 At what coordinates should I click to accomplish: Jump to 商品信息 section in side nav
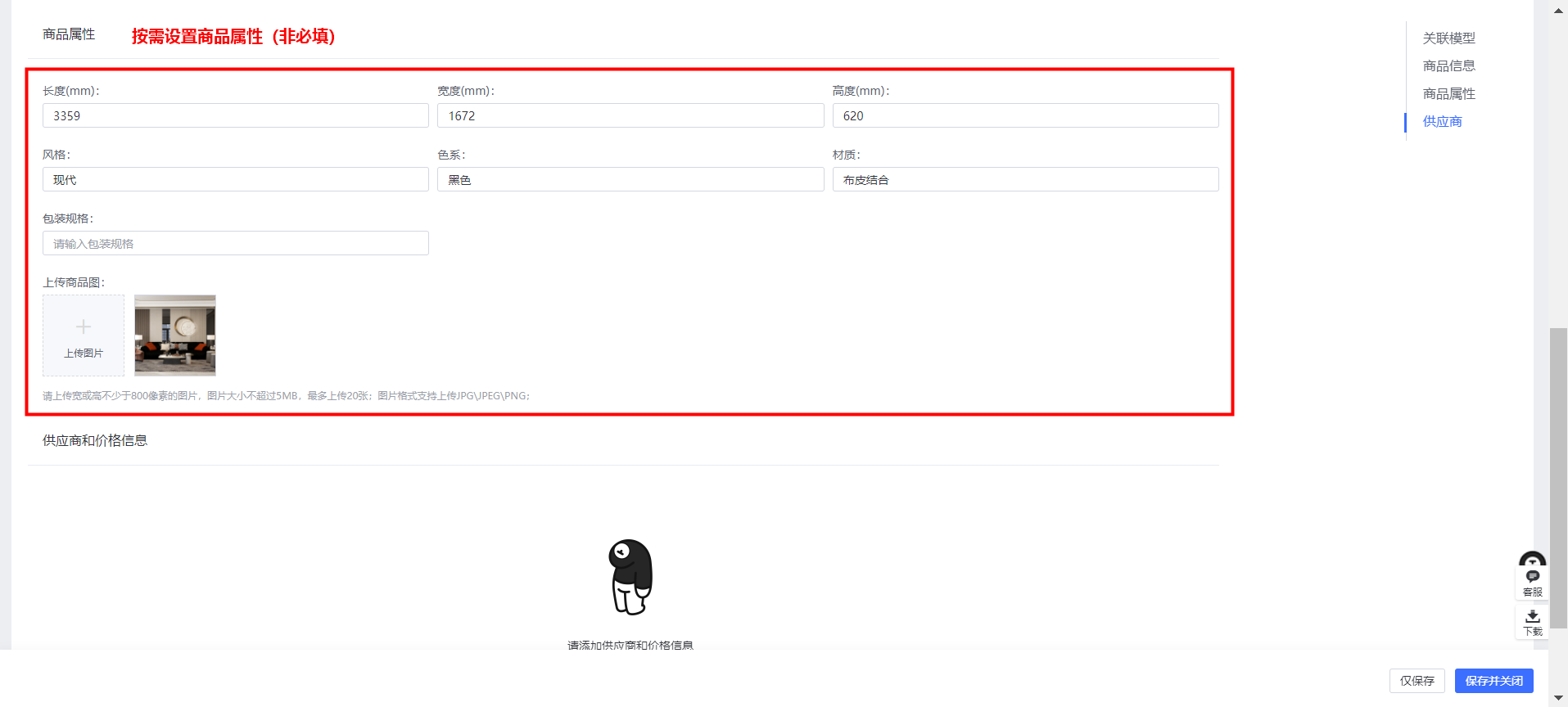(1448, 65)
